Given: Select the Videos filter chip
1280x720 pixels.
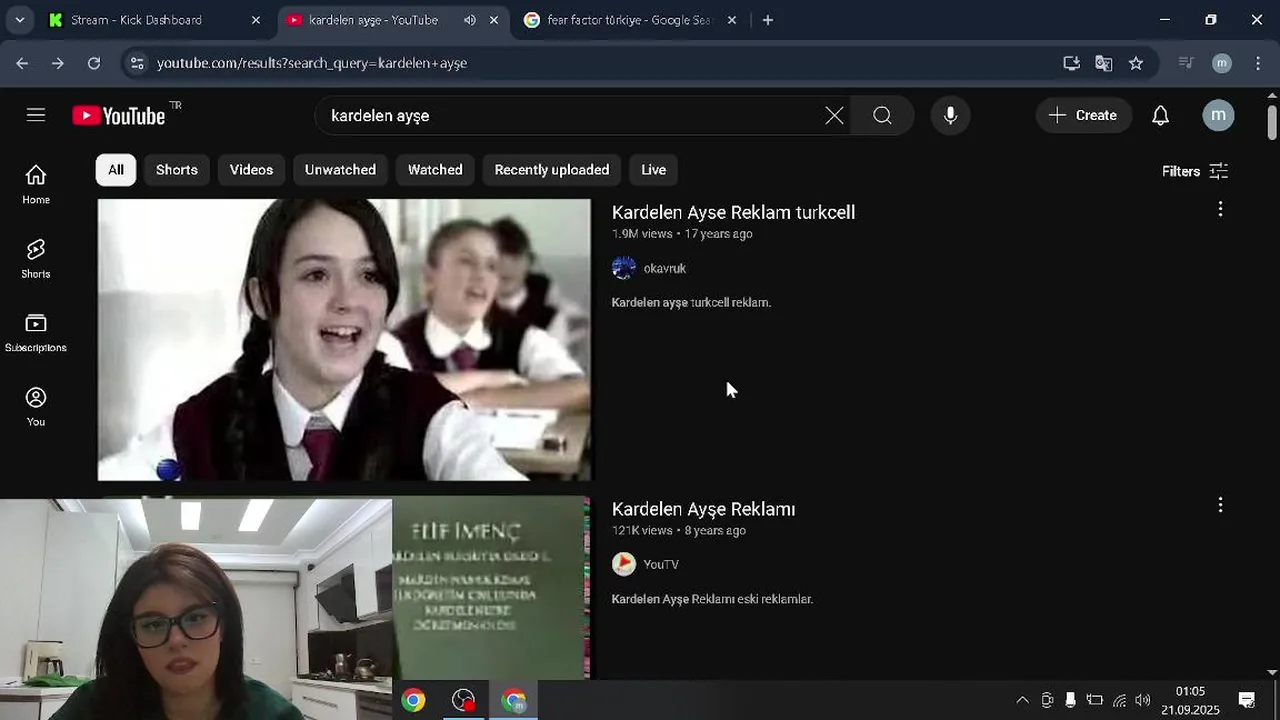Looking at the screenshot, I should [x=251, y=170].
